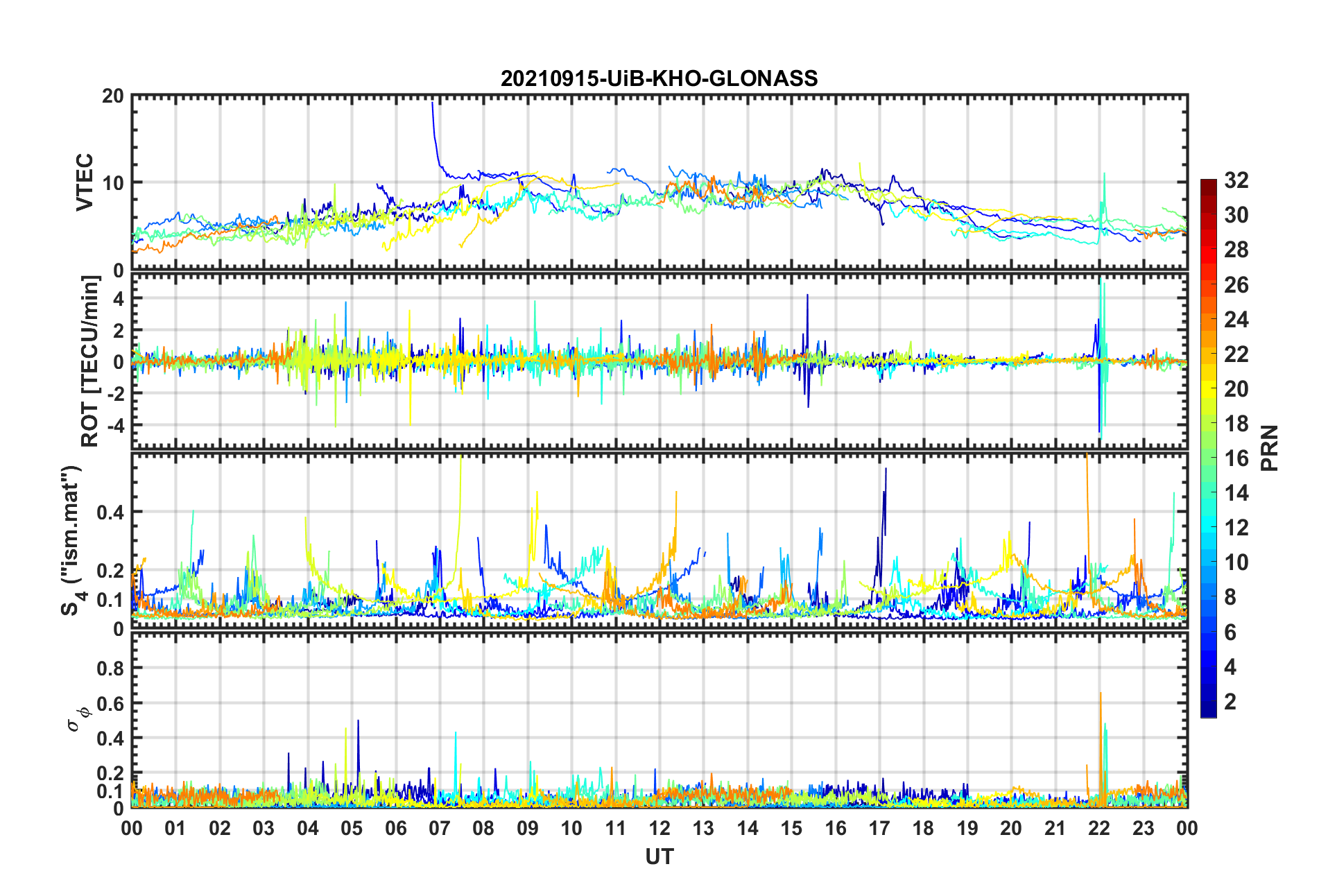Select the PRN colorbar label
The width and height of the screenshot is (1319, 896).
(x=1269, y=448)
